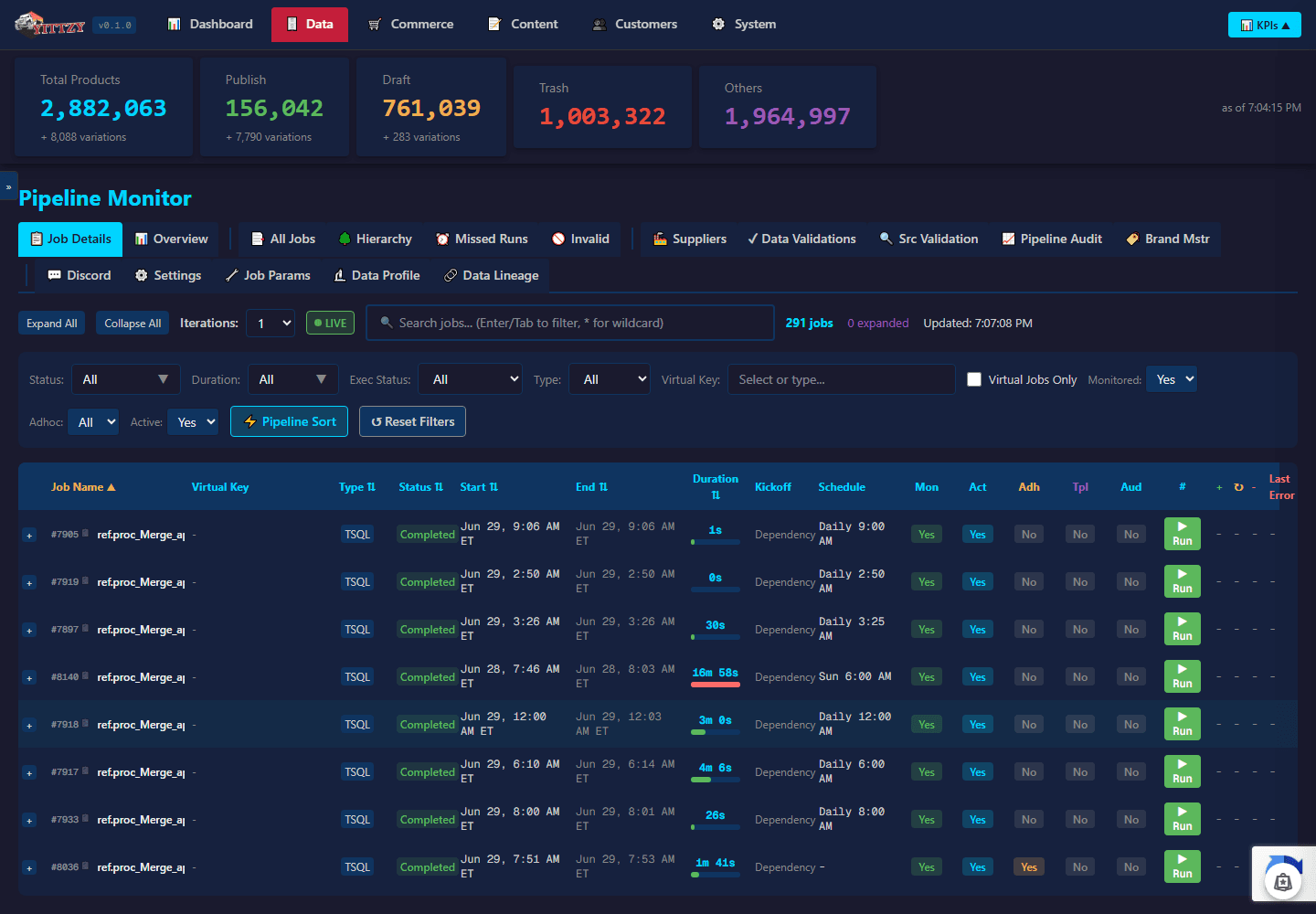Run job #7905 with green Run button
The image size is (1316, 914).
(x=1182, y=534)
